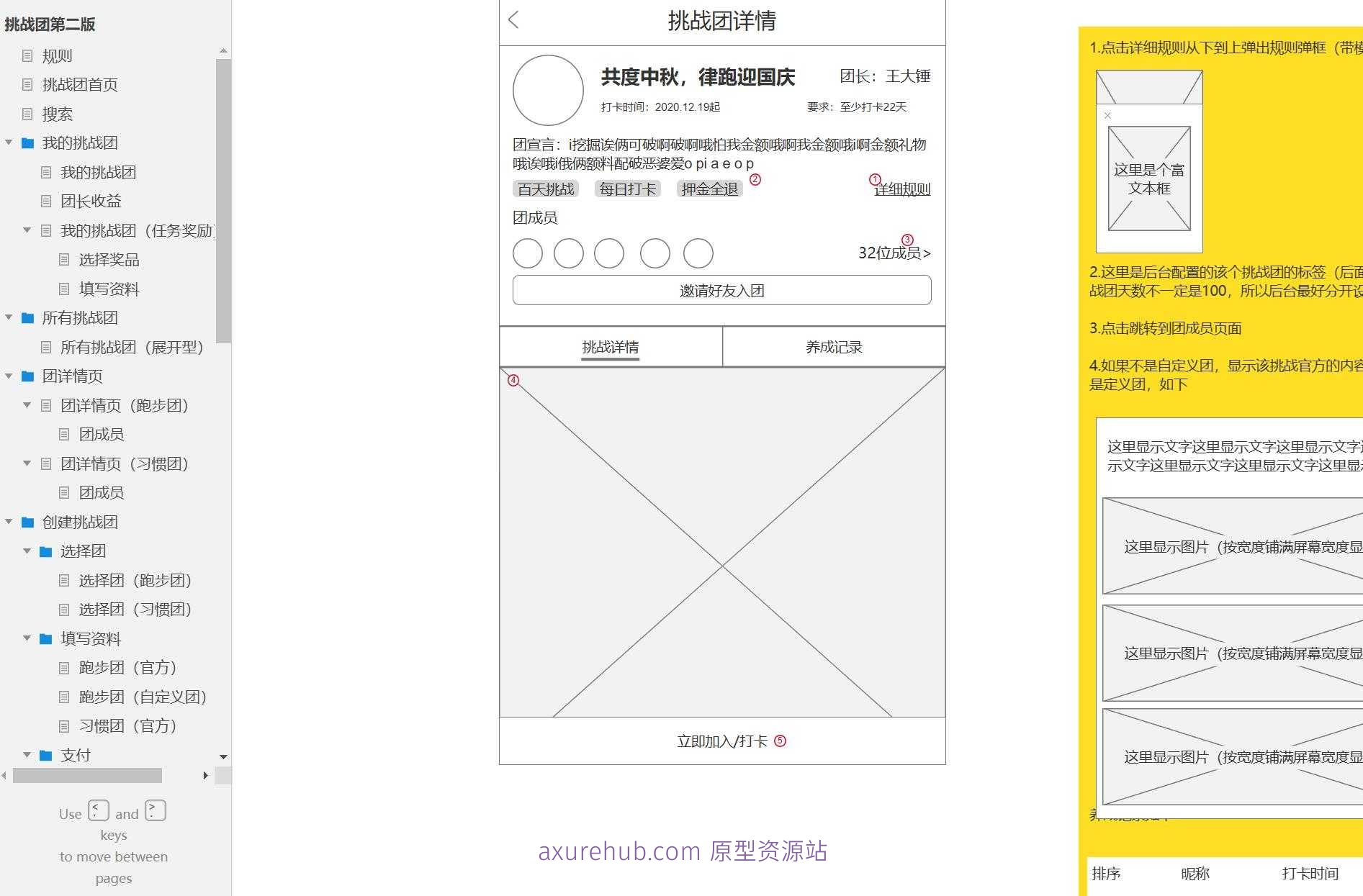Click the page icon beside 搜索
This screenshot has height=896, width=1363.
coord(27,114)
